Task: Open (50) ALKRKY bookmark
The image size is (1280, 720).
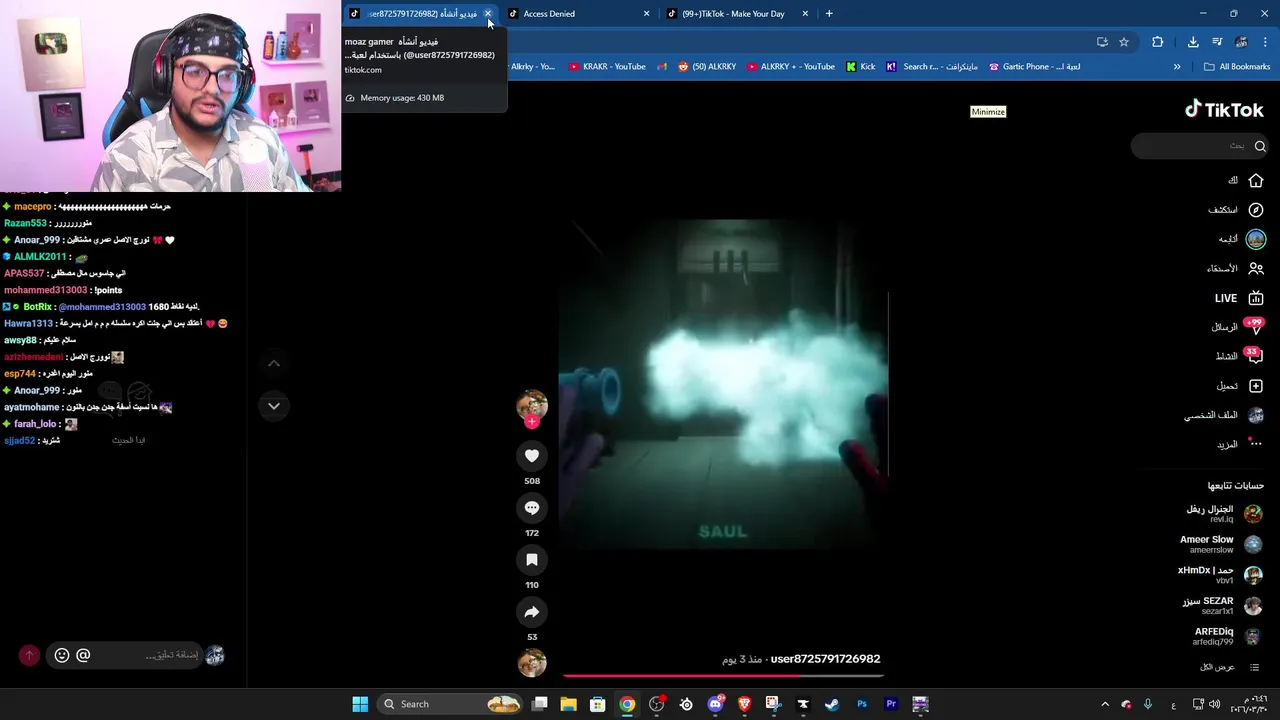Action: point(707,67)
